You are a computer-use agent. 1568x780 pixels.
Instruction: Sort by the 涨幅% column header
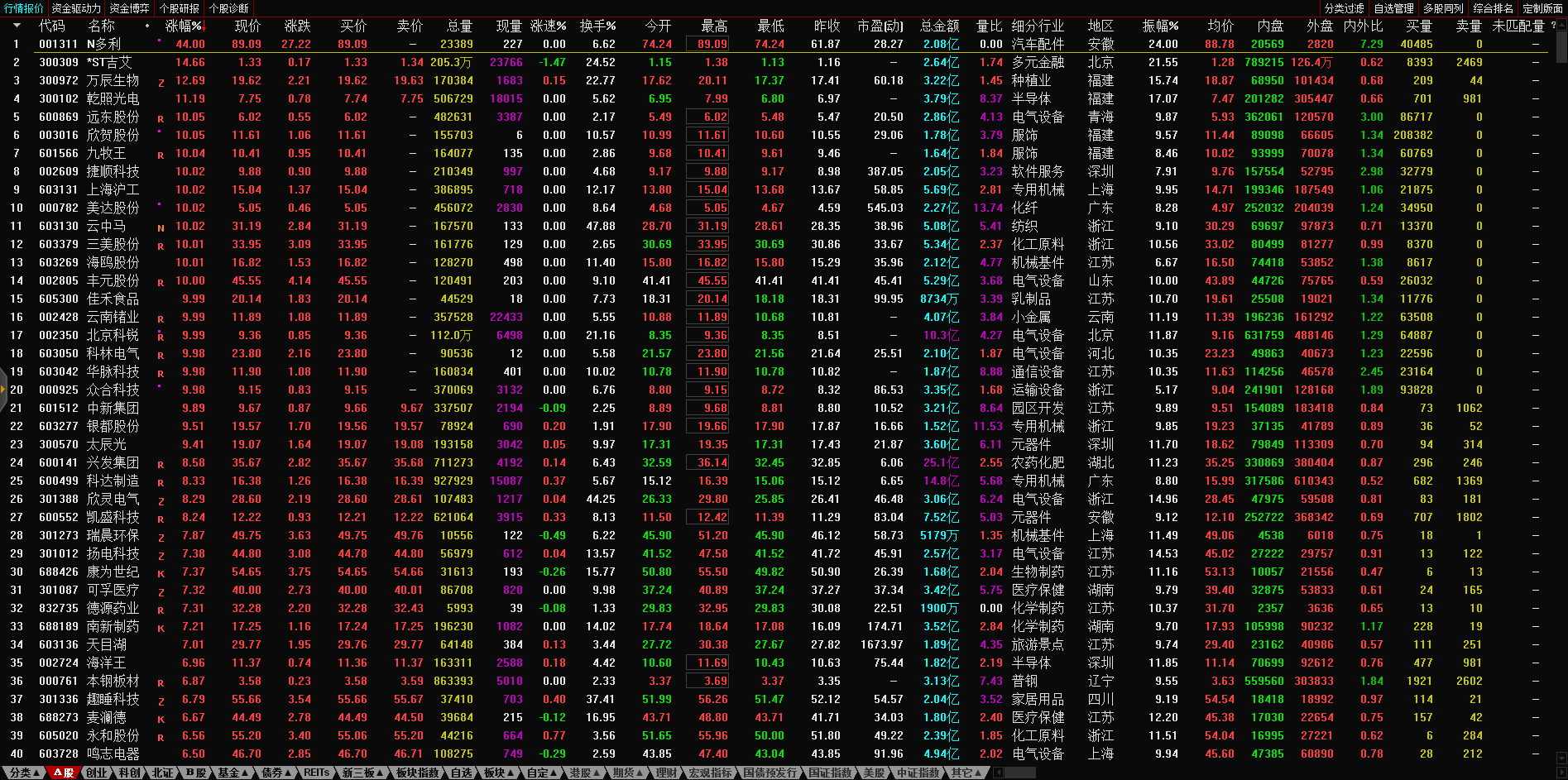[x=183, y=26]
